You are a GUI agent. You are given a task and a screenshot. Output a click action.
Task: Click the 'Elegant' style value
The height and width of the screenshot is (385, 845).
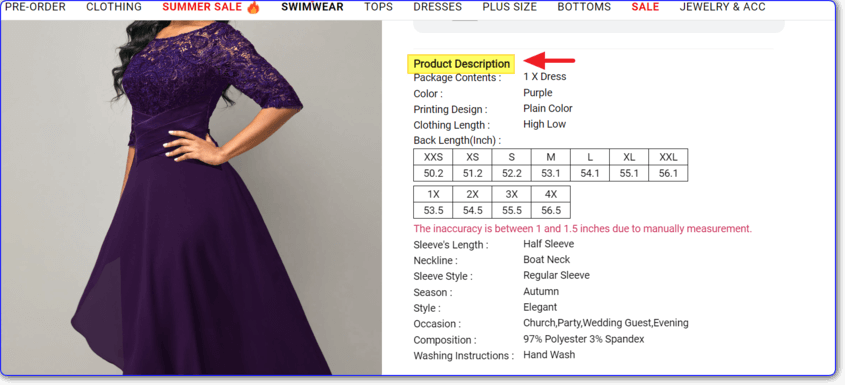pyautogui.click(x=540, y=307)
